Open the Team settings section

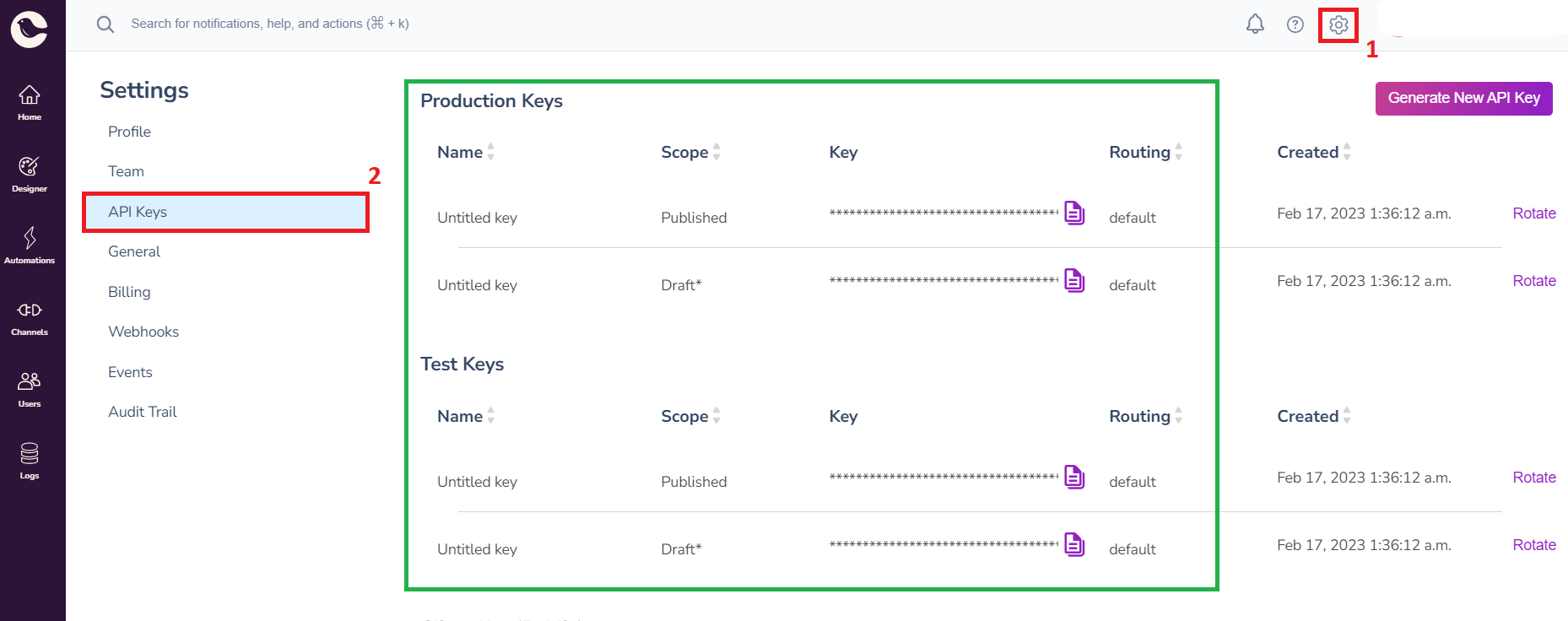tap(125, 171)
